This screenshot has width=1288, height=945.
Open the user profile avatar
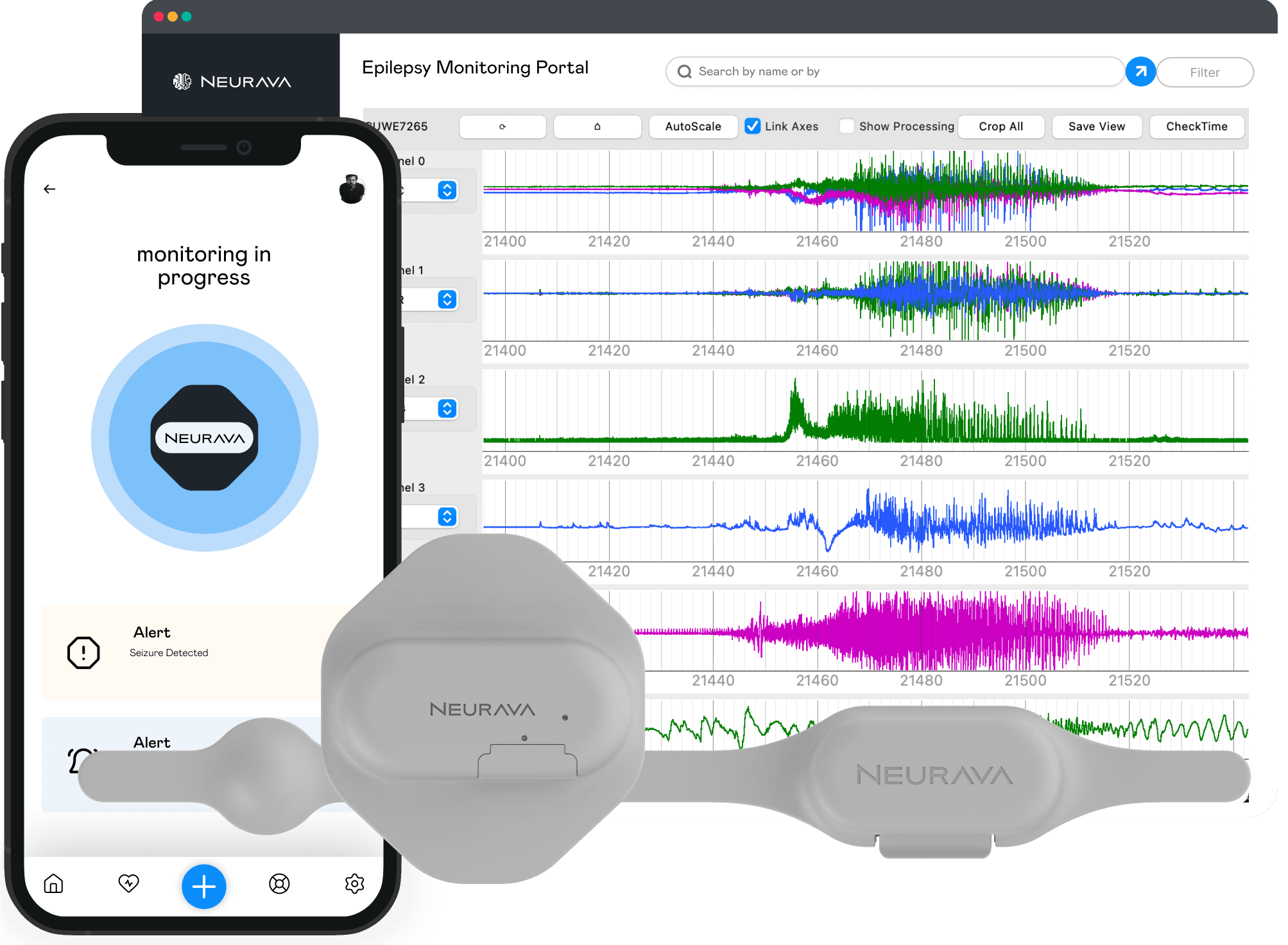[352, 189]
